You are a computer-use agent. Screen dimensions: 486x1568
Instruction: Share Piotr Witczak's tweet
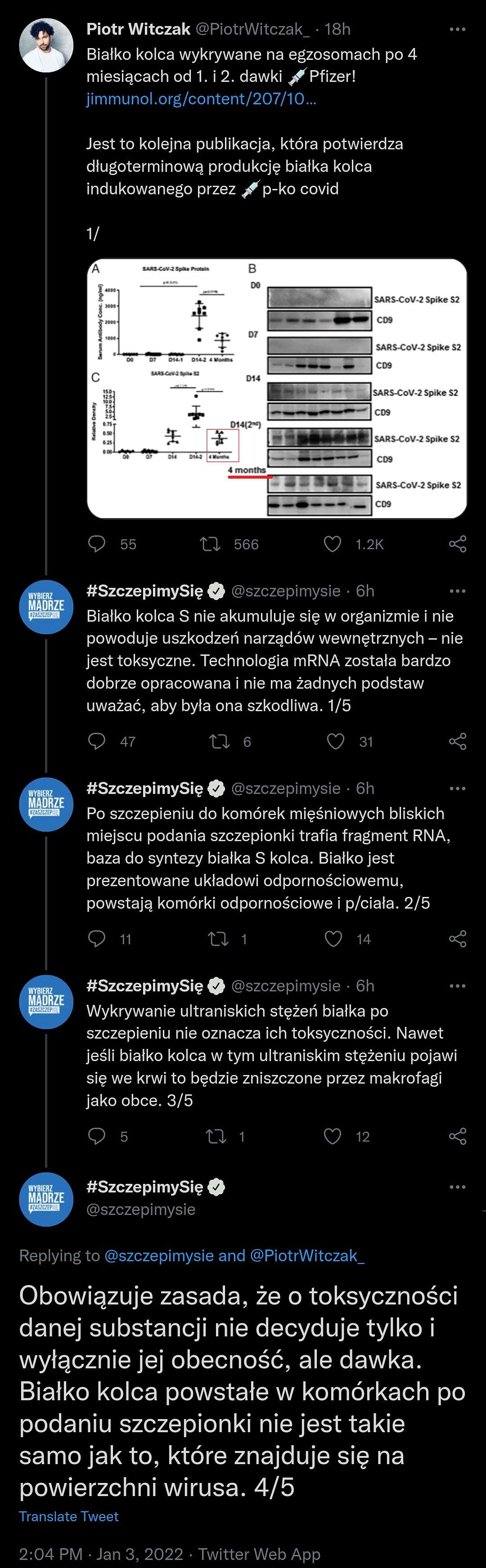click(x=457, y=543)
